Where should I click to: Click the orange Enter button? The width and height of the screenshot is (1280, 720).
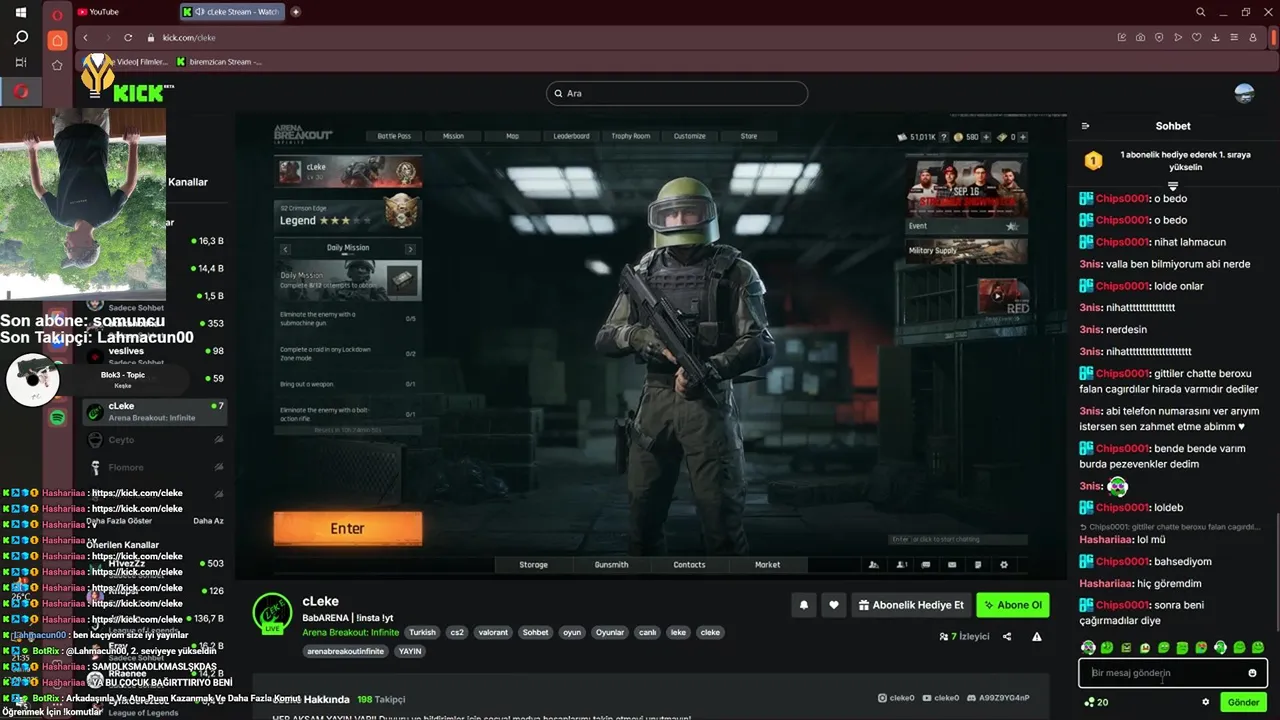click(x=348, y=528)
